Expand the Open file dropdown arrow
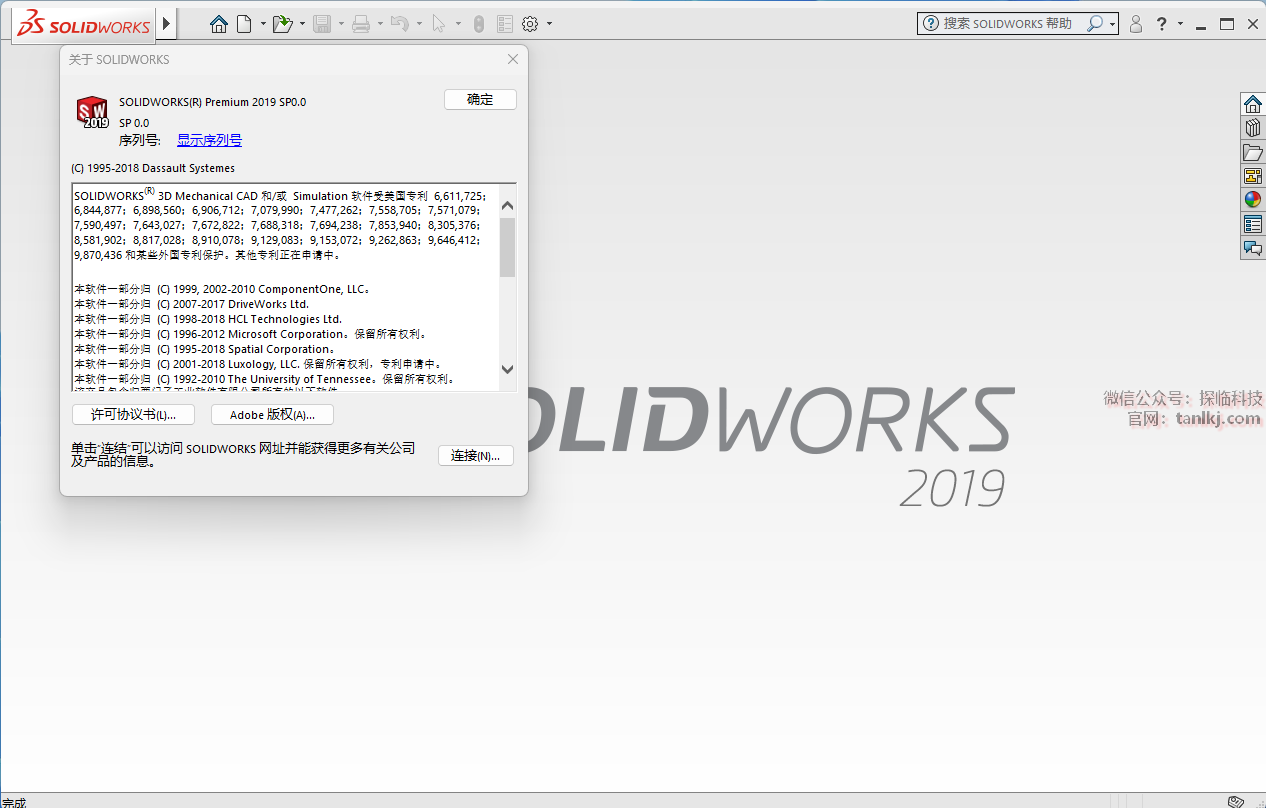Screen dimensions: 1266x808 pyautogui.click(x=301, y=24)
